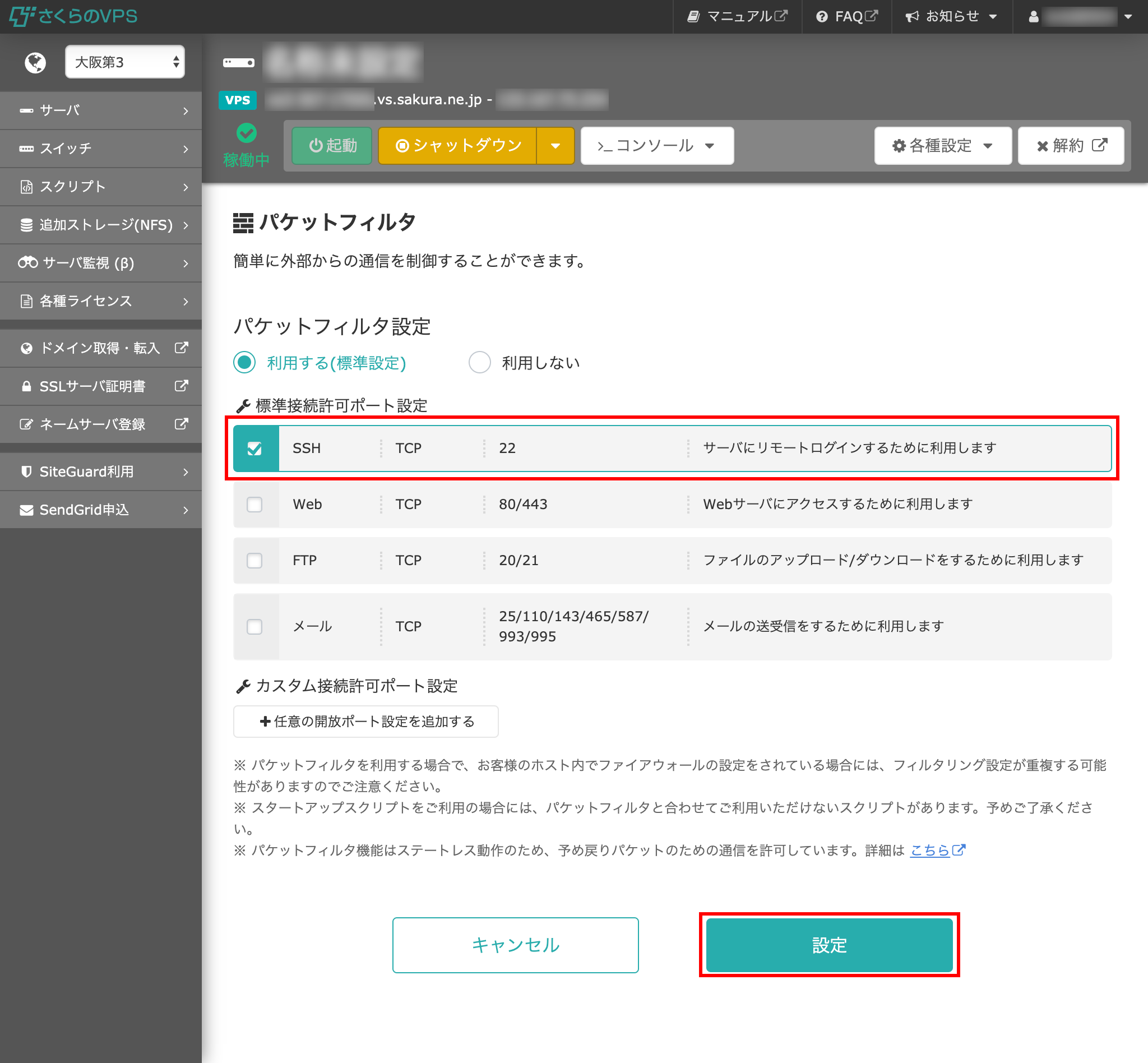This screenshot has width=1148, height=1063.
Task: Open the 大阪第3 region dropdown
Action: coord(125,62)
